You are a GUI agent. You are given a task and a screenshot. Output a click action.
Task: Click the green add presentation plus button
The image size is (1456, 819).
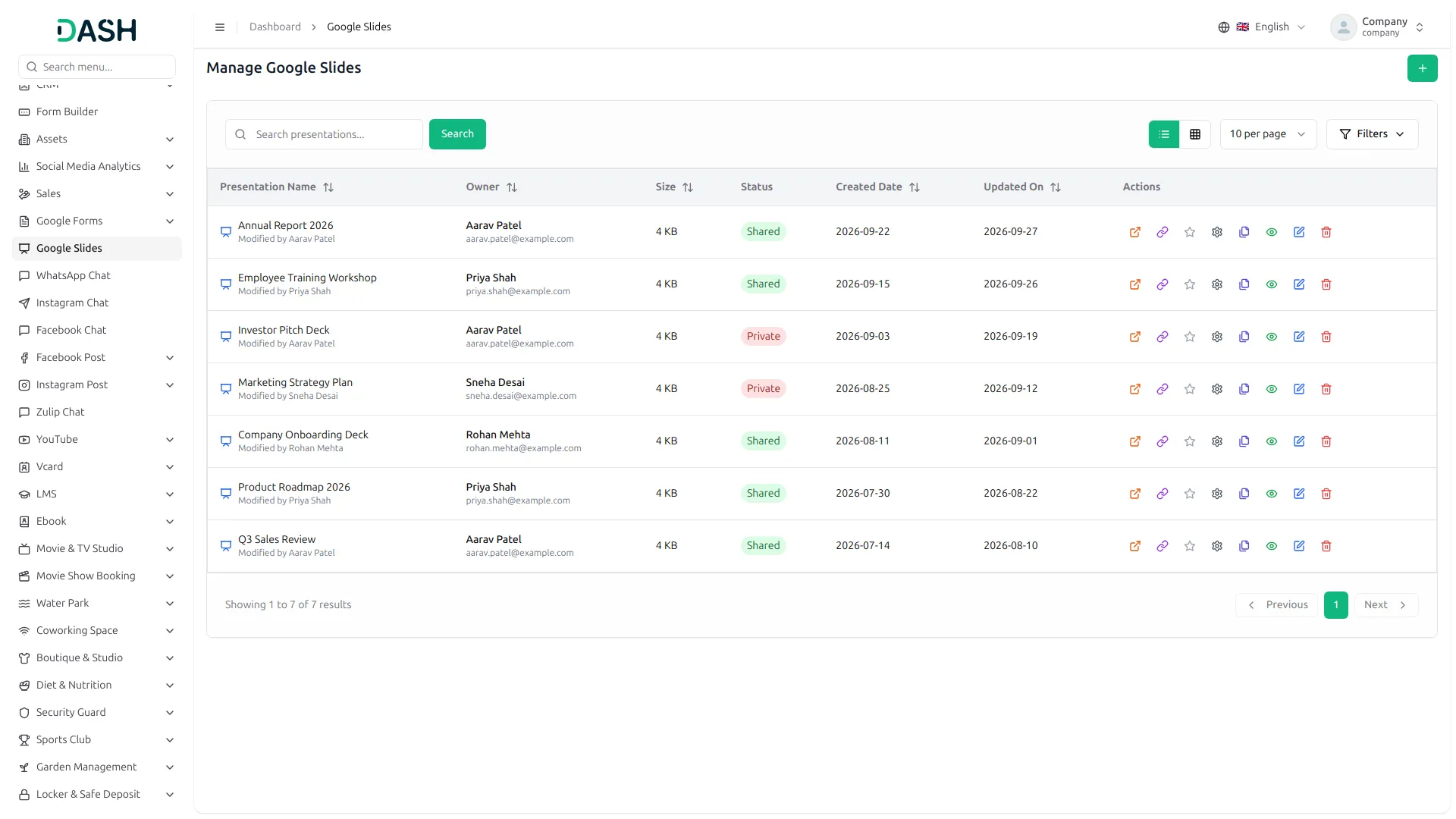click(1422, 68)
